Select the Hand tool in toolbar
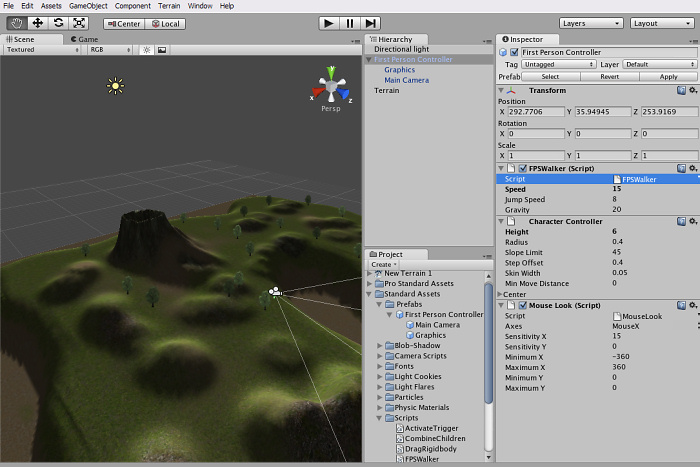 [x=17, y=23]
